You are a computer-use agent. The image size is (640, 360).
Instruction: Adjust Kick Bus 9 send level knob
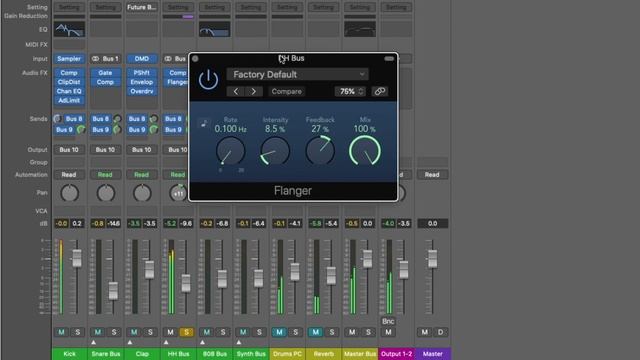[81, 130]
